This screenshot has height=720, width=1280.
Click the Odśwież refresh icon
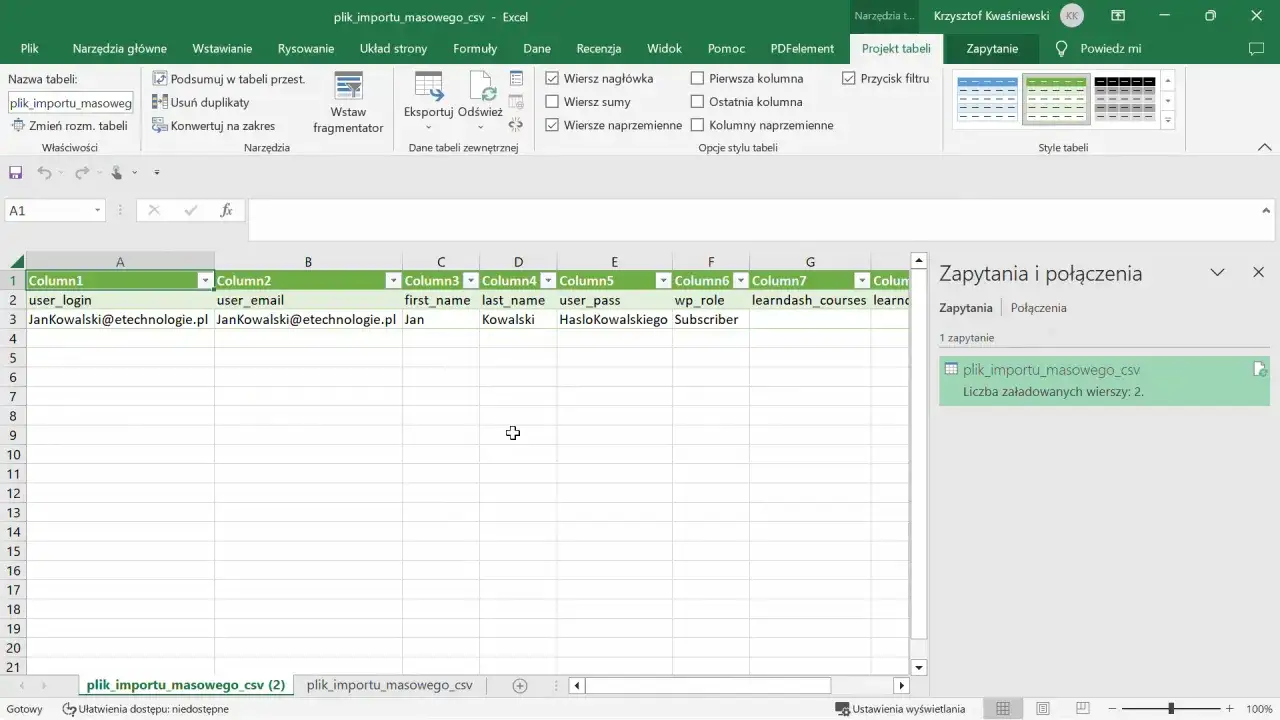click(x=482, y=86)
